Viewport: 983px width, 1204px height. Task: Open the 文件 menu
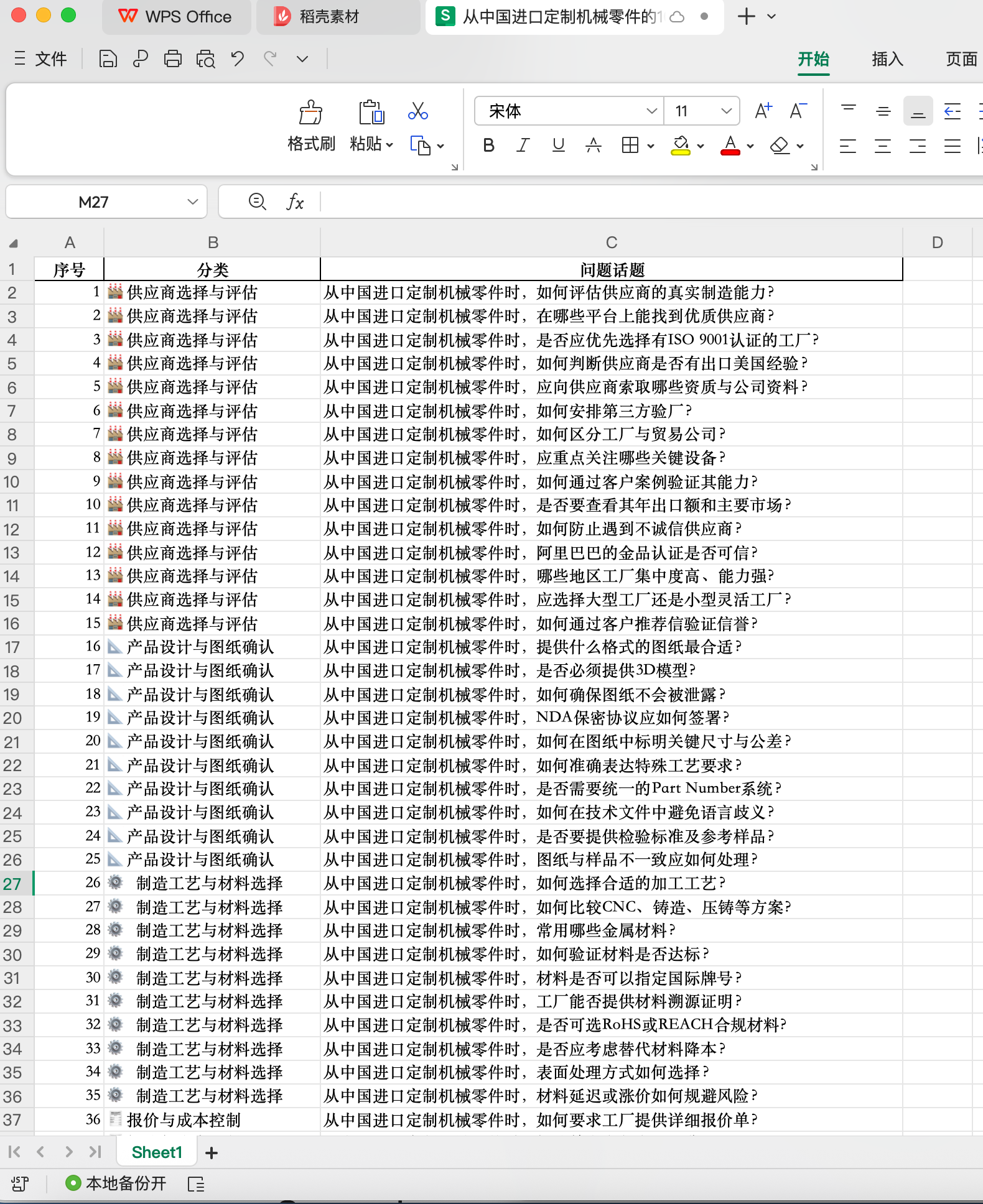click(40, 59)
